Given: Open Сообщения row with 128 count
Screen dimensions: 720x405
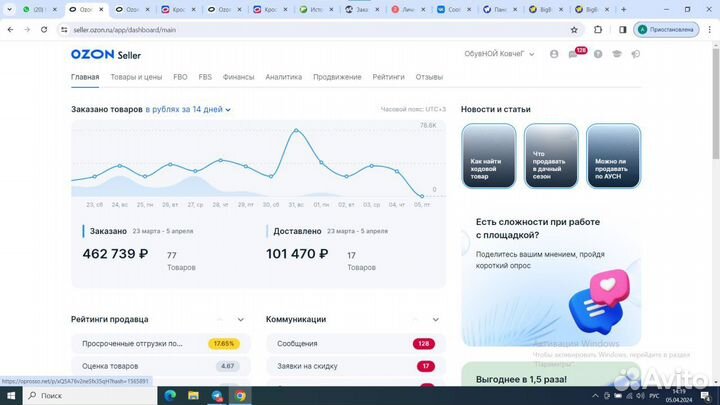Looking at the screenshot, I should pyautogui.click(x=355, y=343).
